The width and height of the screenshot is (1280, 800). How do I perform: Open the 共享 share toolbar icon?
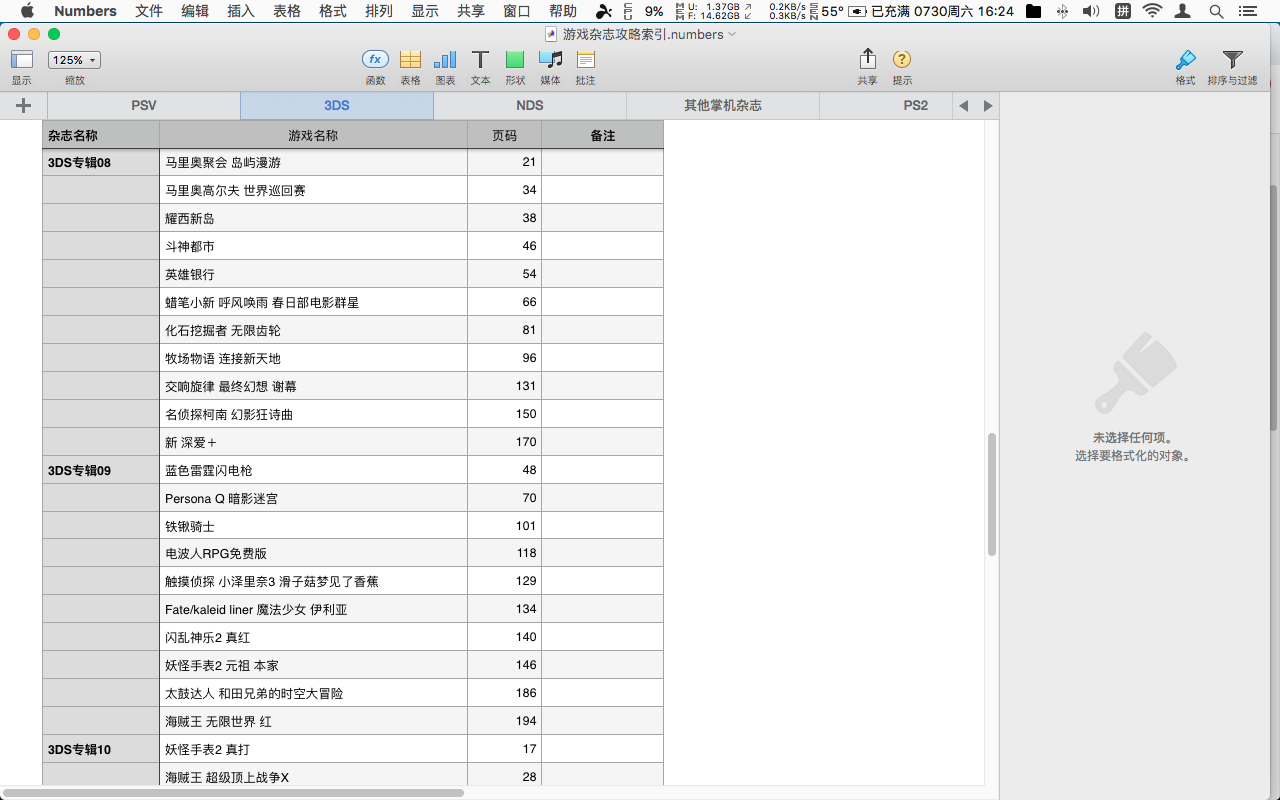[x=867, y=59]
